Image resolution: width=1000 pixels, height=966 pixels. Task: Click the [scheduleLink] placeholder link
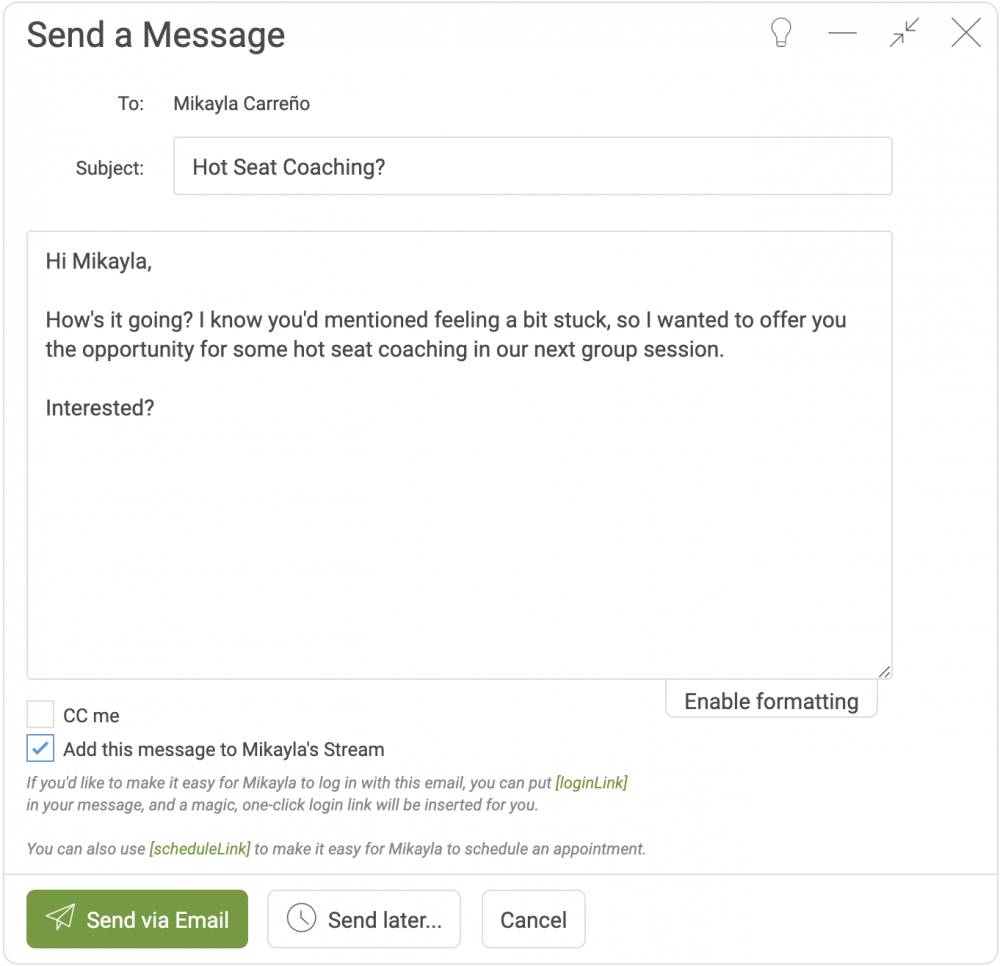tap(200, 849)
